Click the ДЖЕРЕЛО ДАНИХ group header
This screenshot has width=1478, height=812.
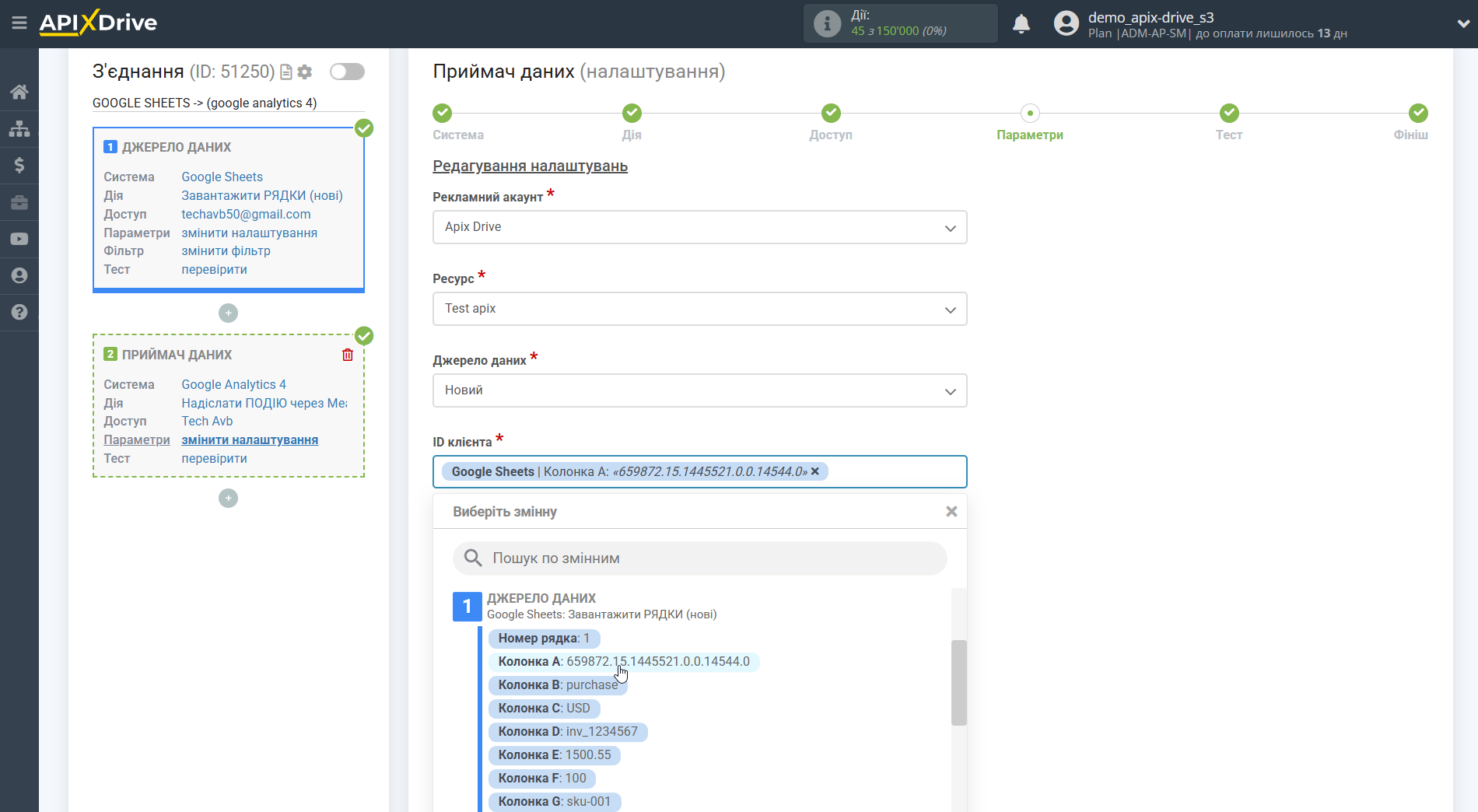pyautogui.click(x=541, y=598)
